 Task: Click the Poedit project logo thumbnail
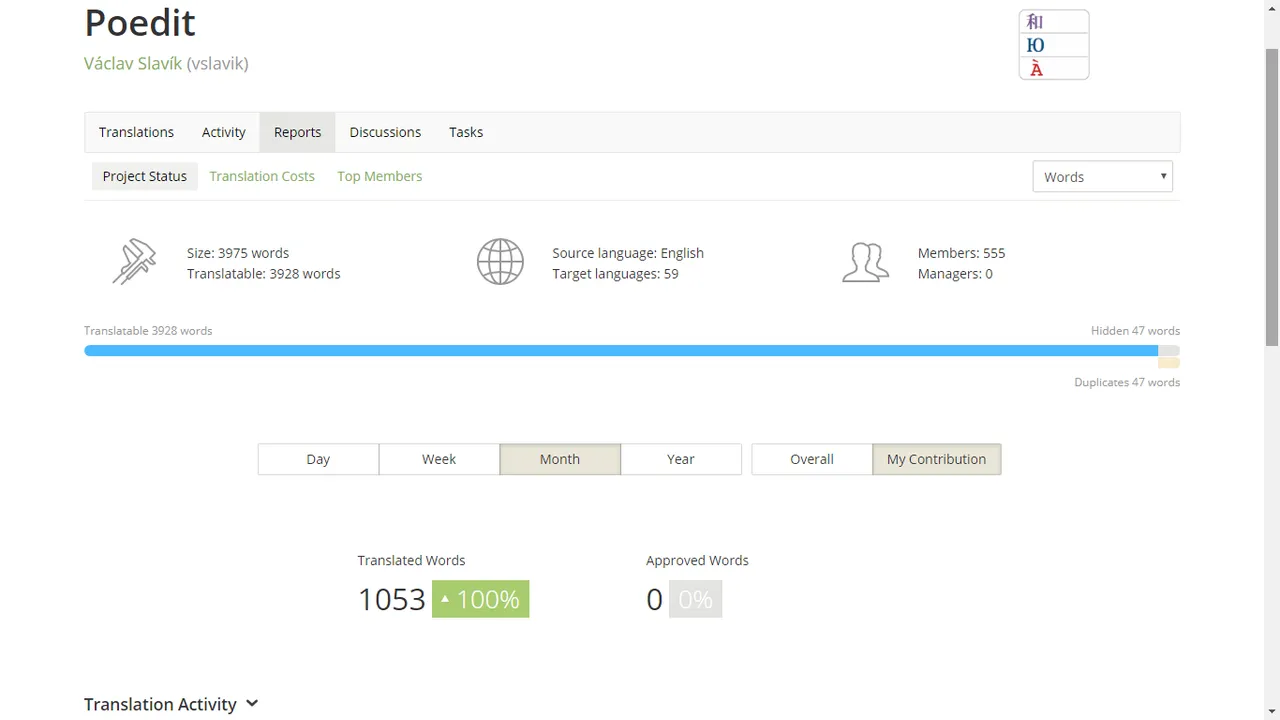click(1054, 45)
